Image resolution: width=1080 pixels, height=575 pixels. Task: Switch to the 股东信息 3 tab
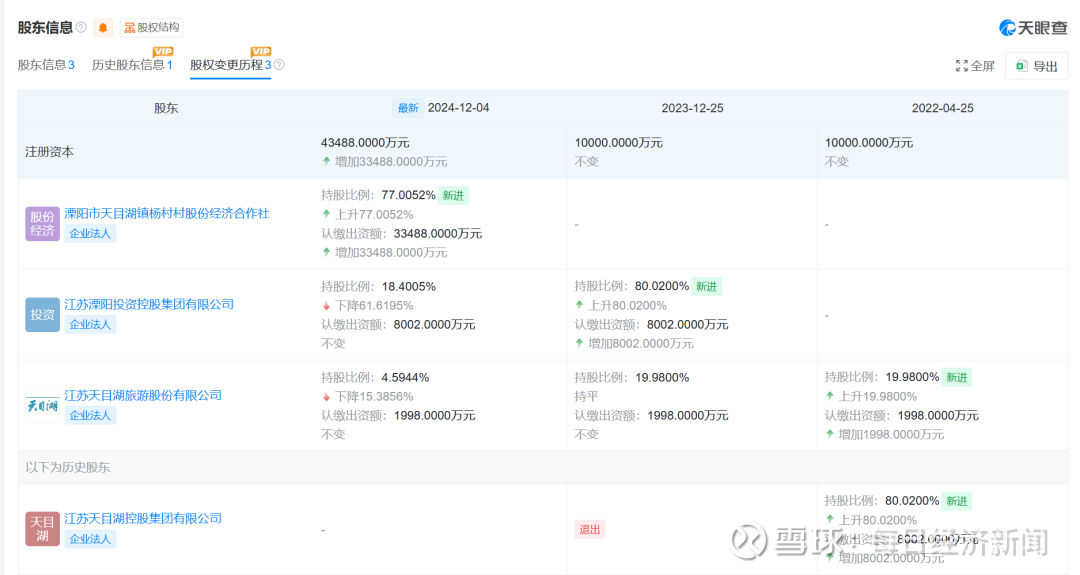(46, 65)
